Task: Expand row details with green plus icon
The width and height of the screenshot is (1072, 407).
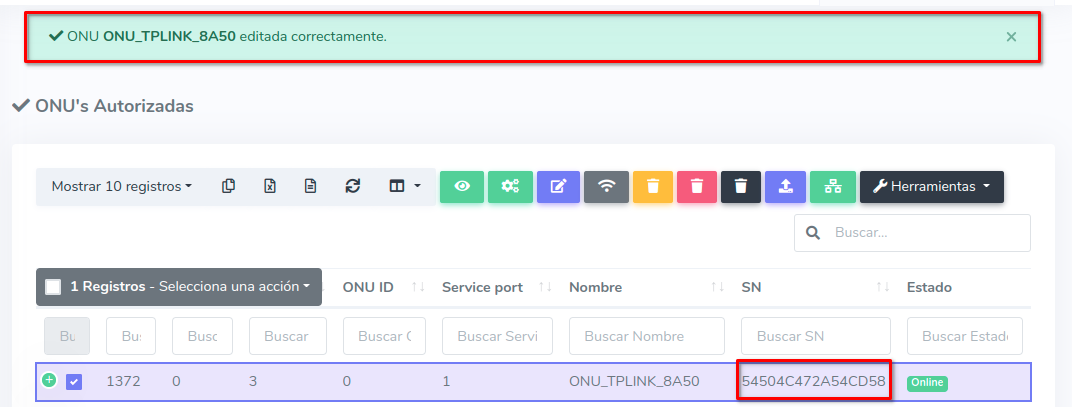Action: click(49, 380)
